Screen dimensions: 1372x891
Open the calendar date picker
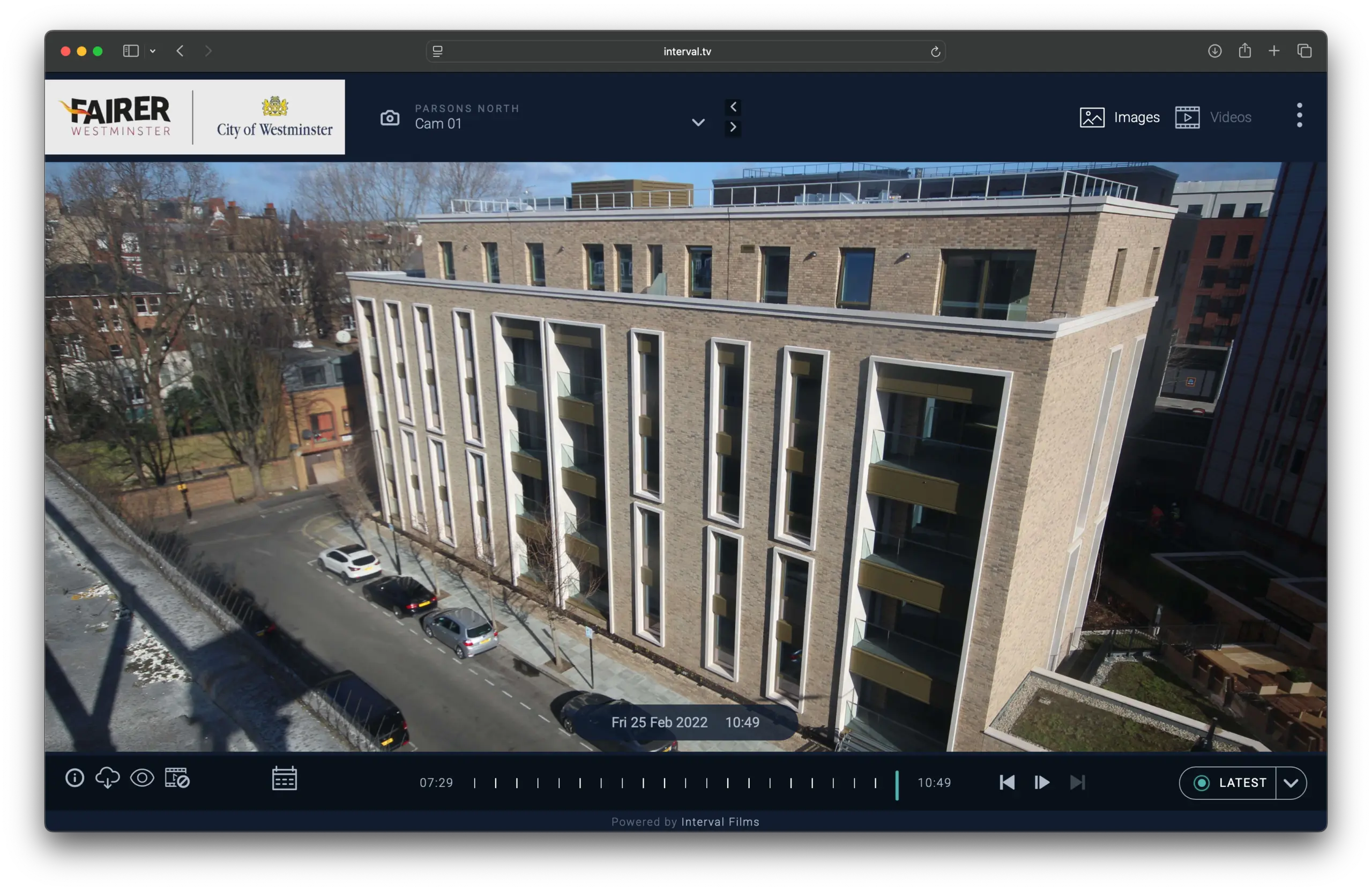(284, 778)
